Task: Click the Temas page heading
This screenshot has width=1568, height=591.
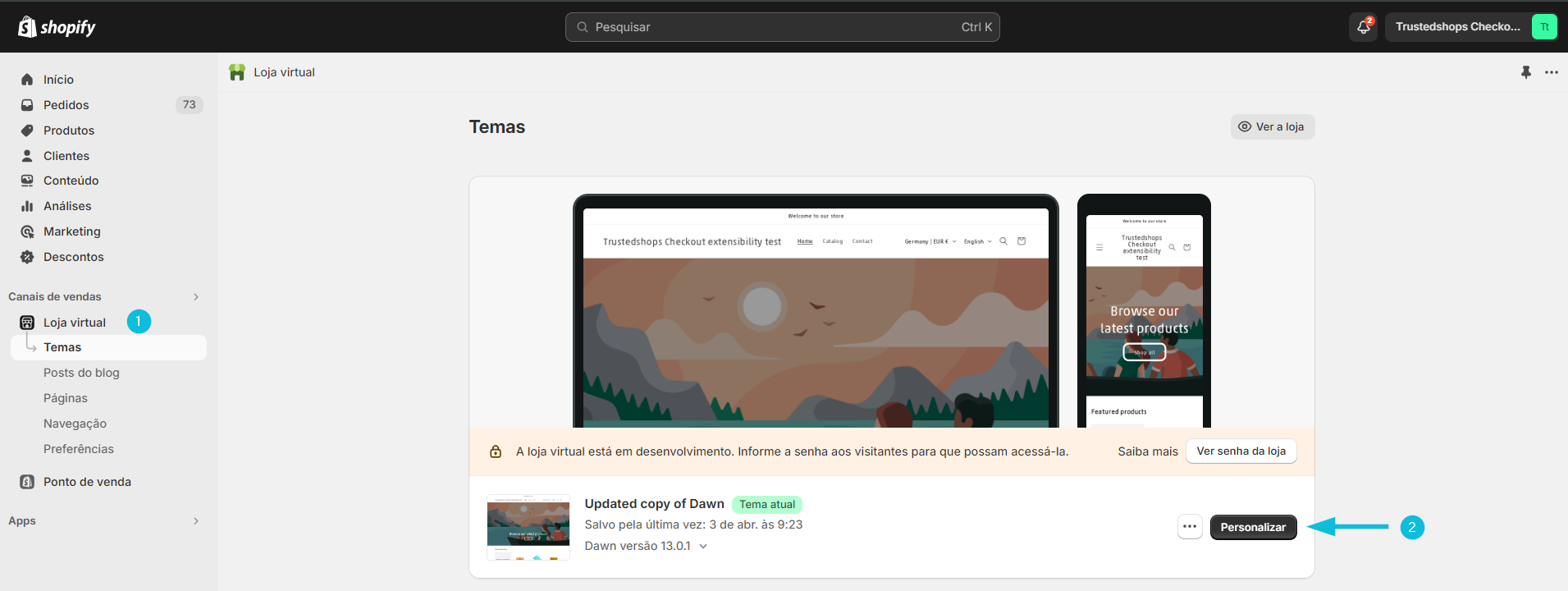Action: (497, 127)
